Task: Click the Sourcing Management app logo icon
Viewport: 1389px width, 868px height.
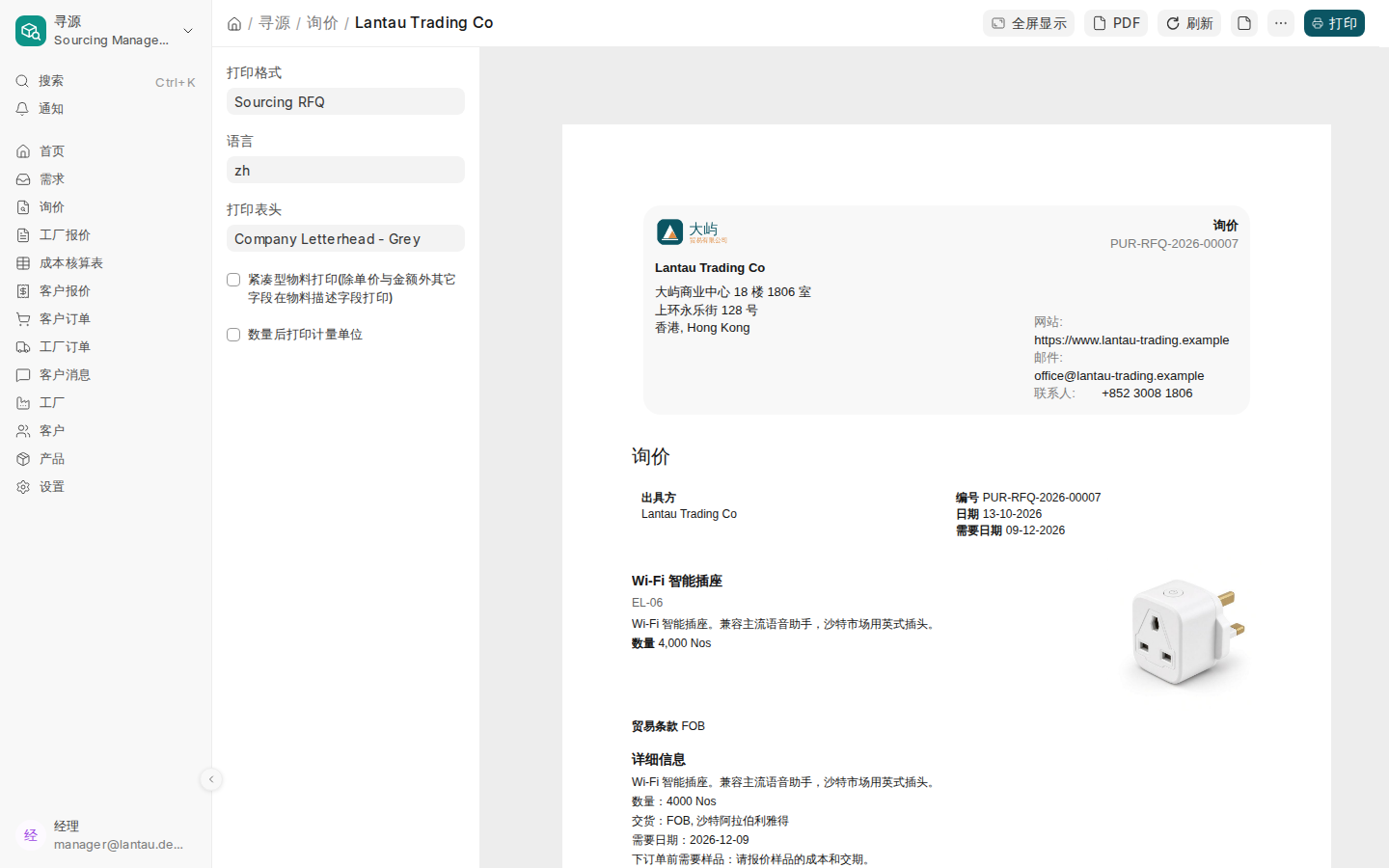Action: point(31,31)
